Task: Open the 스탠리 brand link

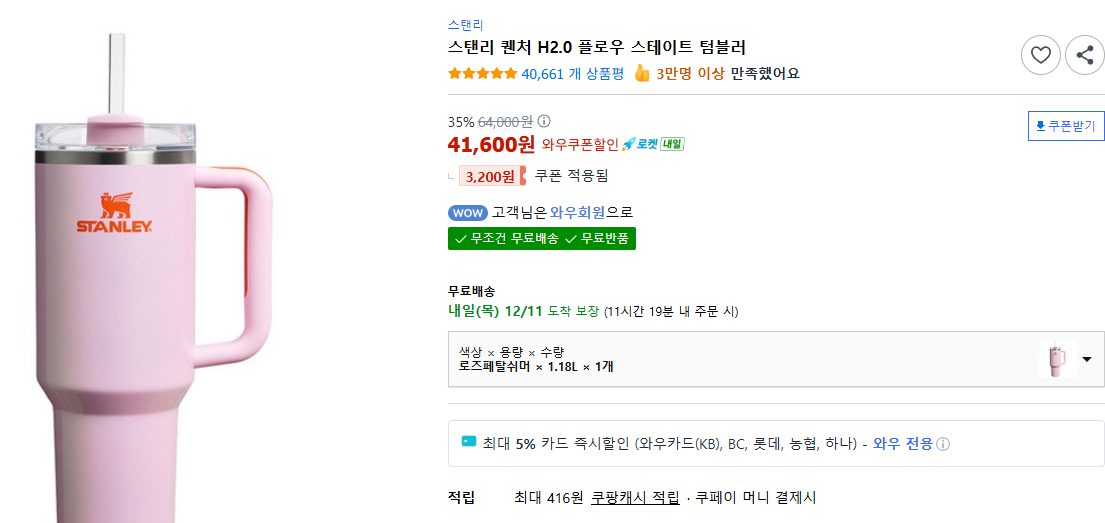Action: point(465,25)
